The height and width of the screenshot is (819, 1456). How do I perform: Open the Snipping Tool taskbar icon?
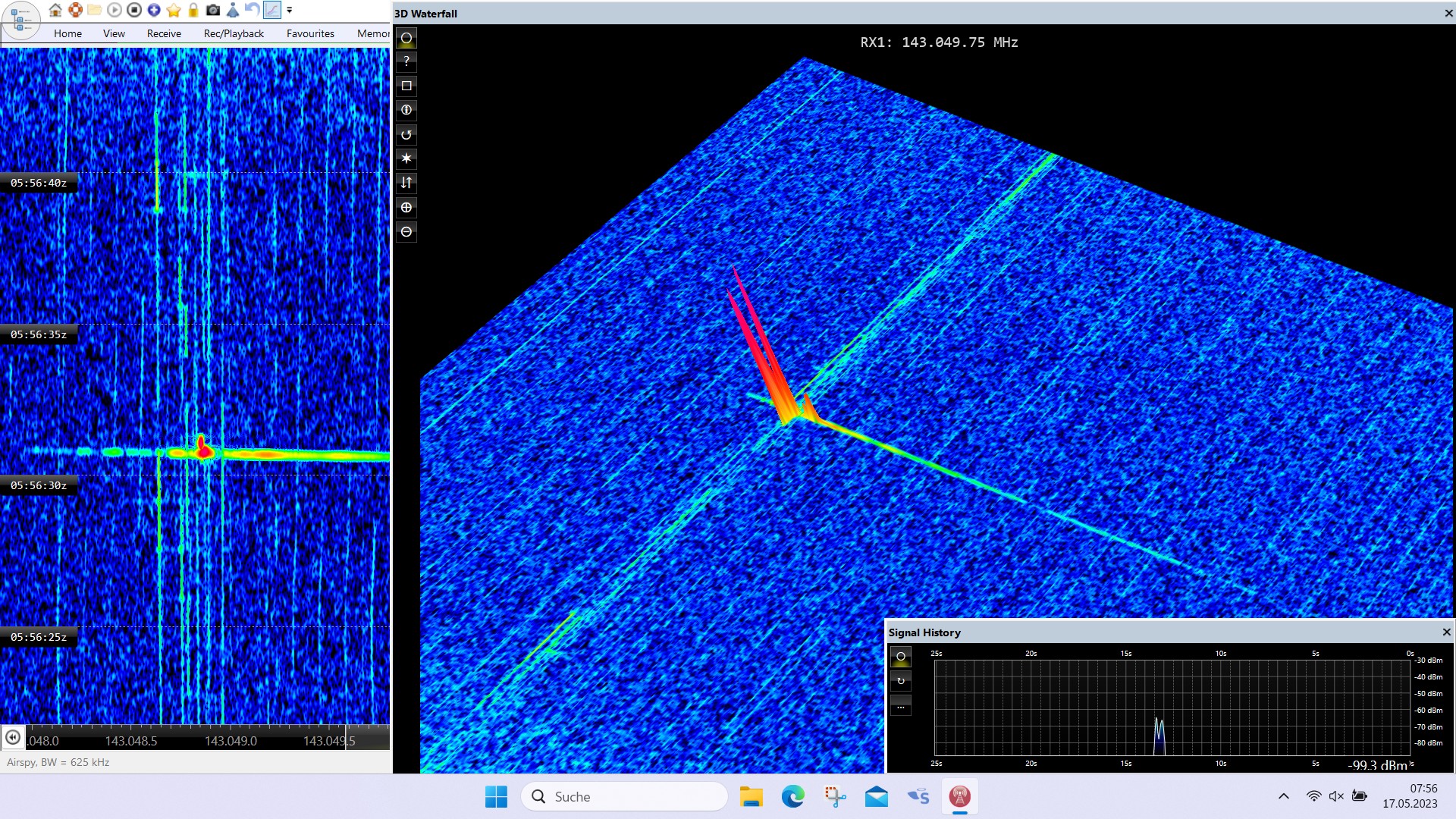tap(835, 796)
